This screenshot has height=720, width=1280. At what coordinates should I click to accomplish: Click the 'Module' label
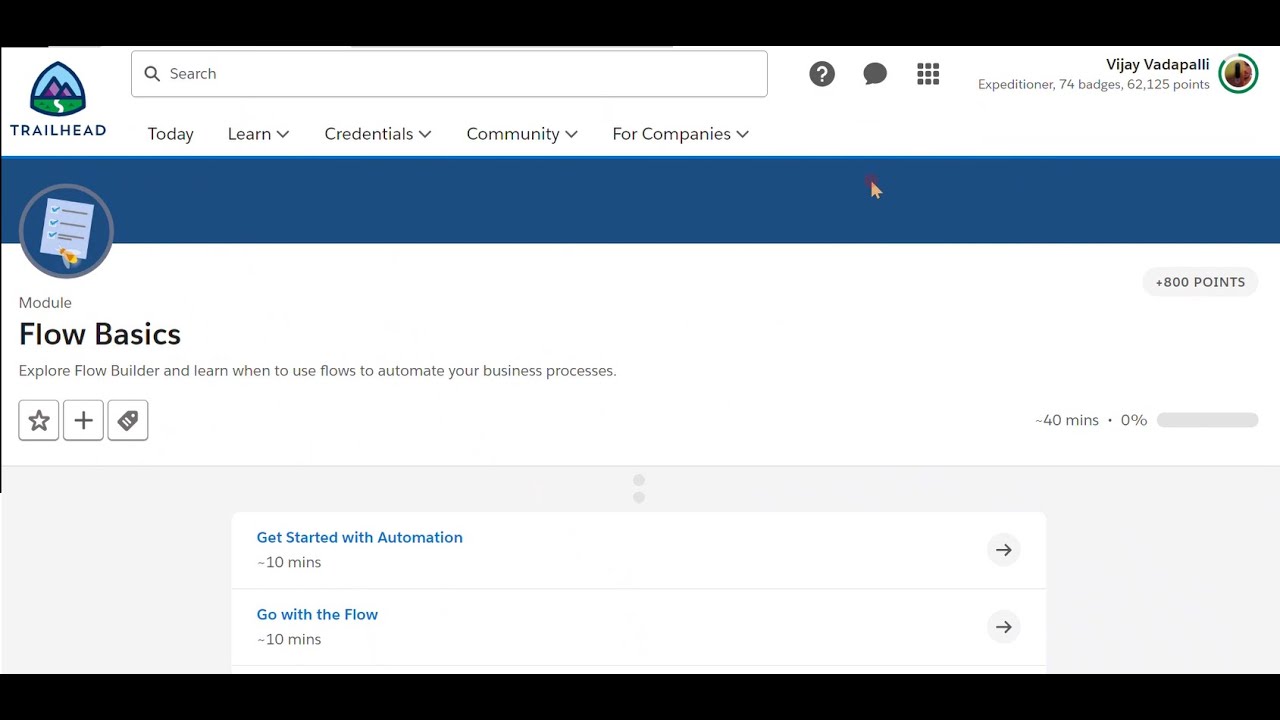pyautogui.click(x=45, y=303)
